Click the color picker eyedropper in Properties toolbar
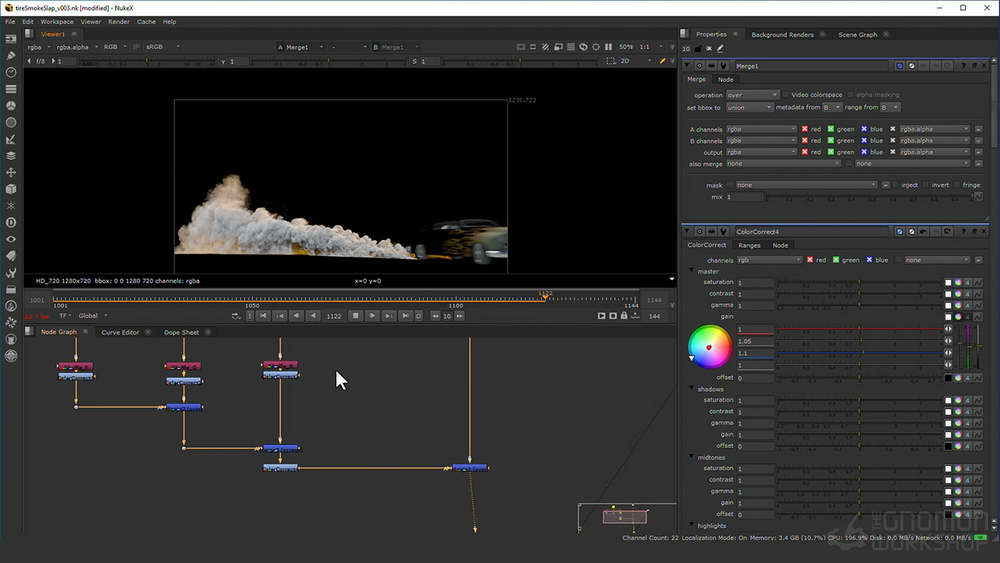This screenshot has height=563, width=1000. click(x=720, y=48)
